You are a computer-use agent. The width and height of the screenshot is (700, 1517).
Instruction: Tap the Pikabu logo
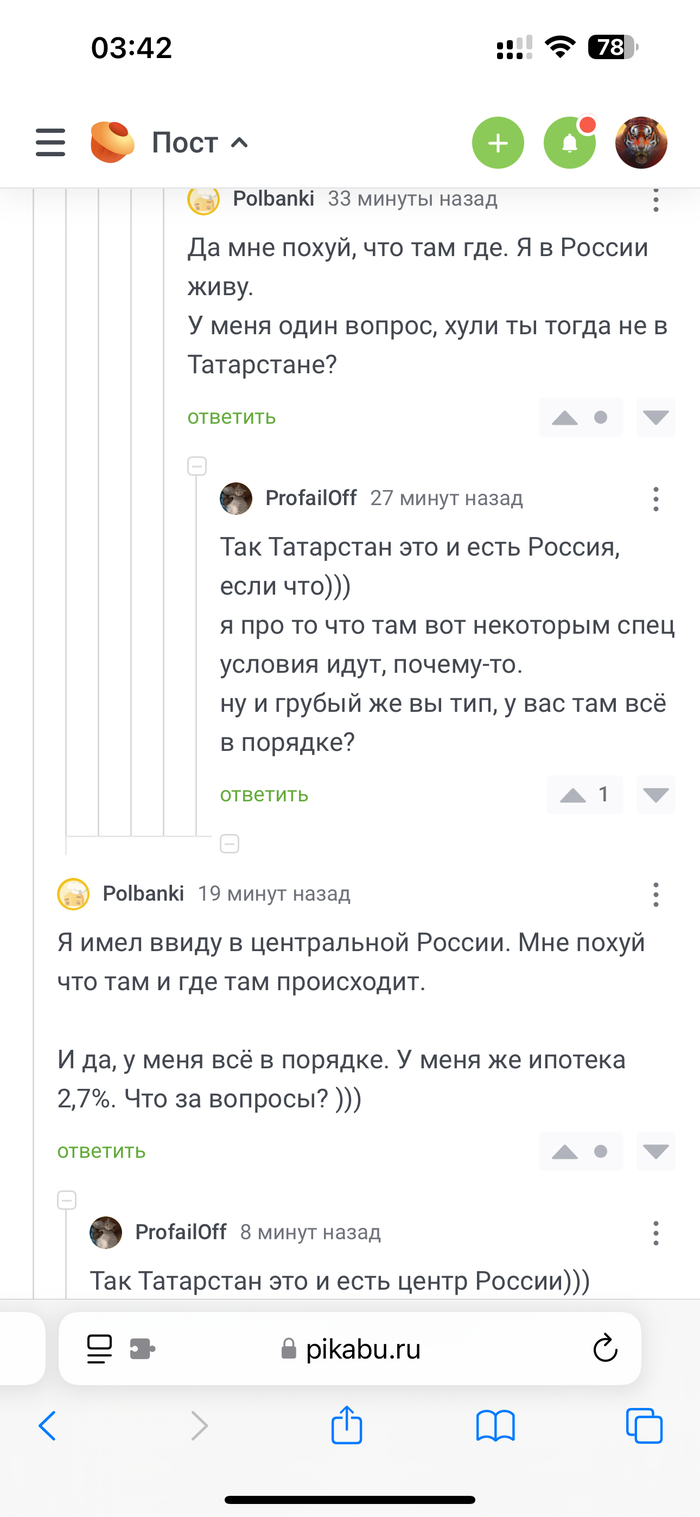112,142
